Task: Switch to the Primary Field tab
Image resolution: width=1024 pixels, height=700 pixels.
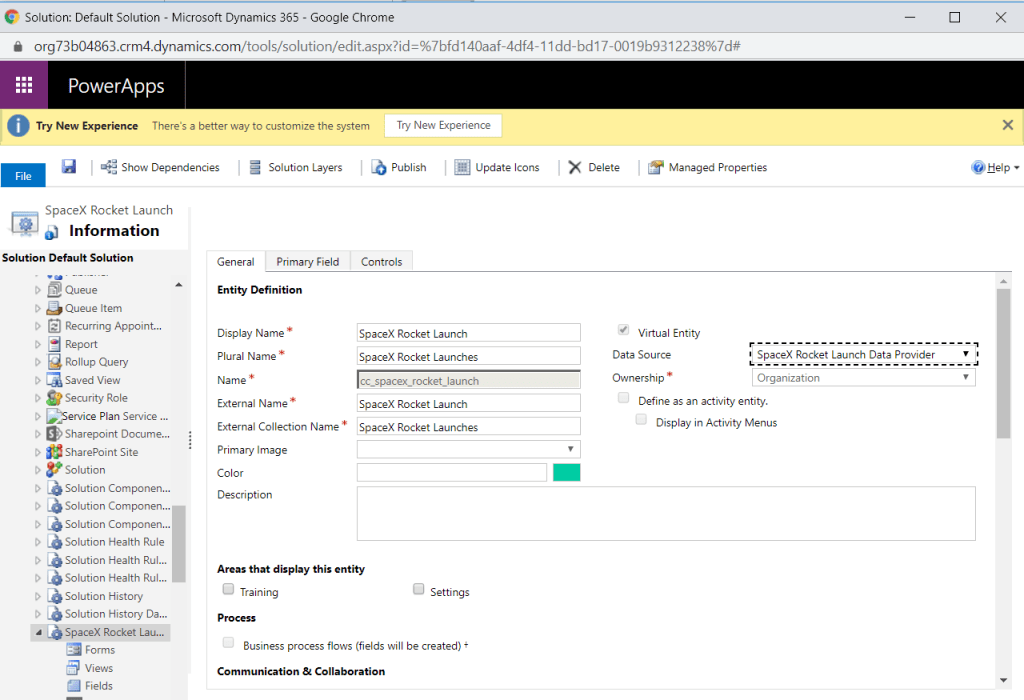Action: pyautogui.click(x=307, y=262)
